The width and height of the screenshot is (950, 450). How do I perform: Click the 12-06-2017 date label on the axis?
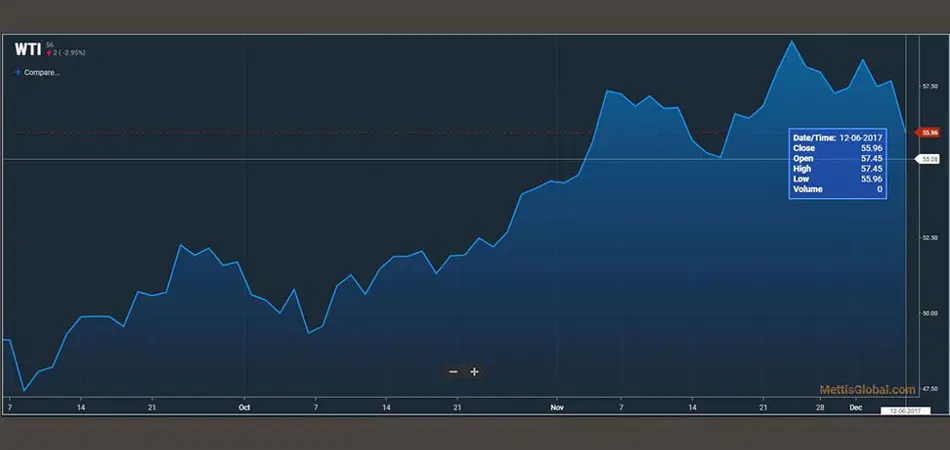[x=901, y=411]
